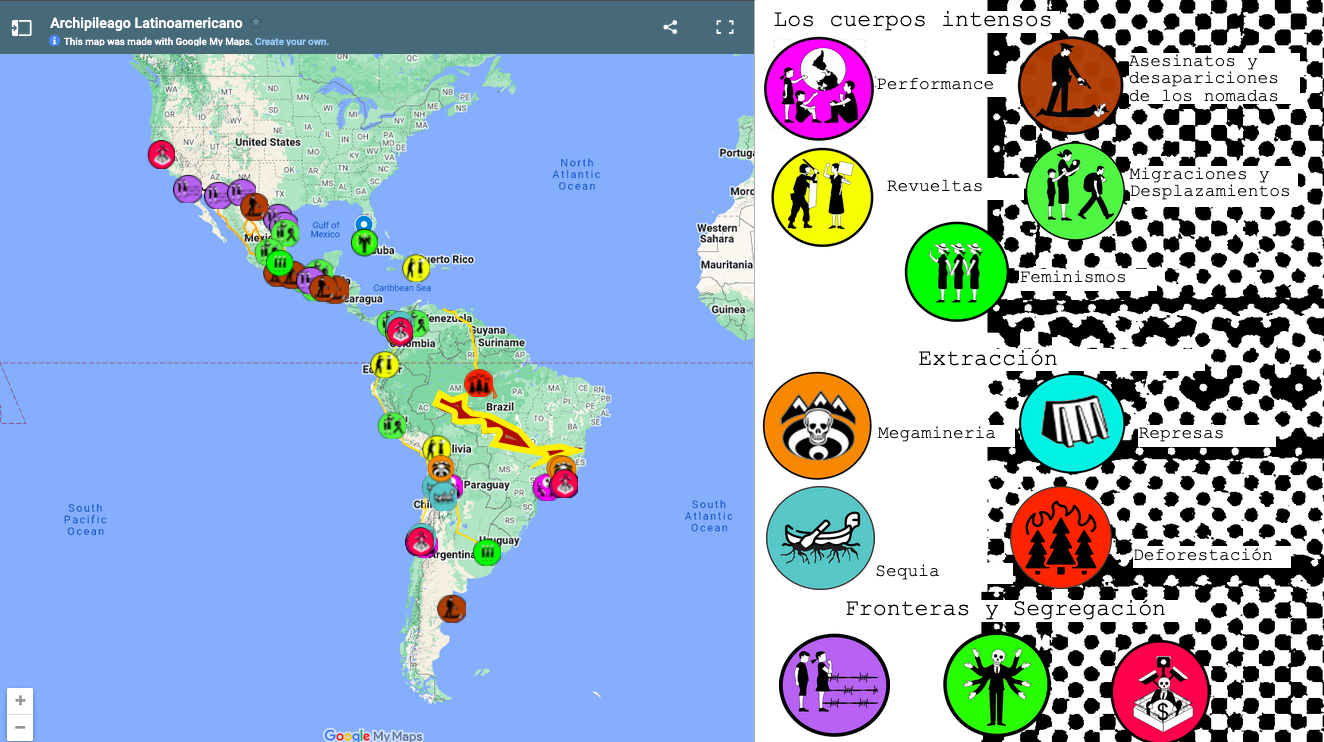Click the yellow Revueltas legend icon
Image resolution: width=1324 pixels, height=742 pixels.
pos(823,197)
